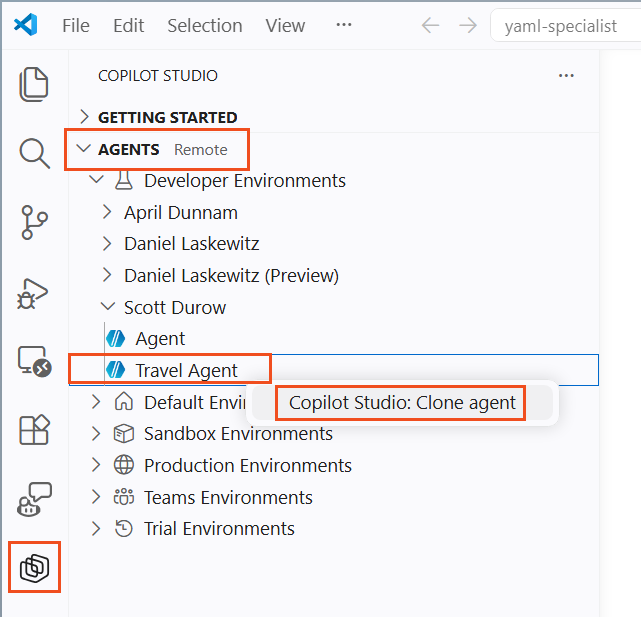Click the more actions ellipsis in Copilot Studio panel
Viewport: 641px width, 617px height.
tap(566, 76)
